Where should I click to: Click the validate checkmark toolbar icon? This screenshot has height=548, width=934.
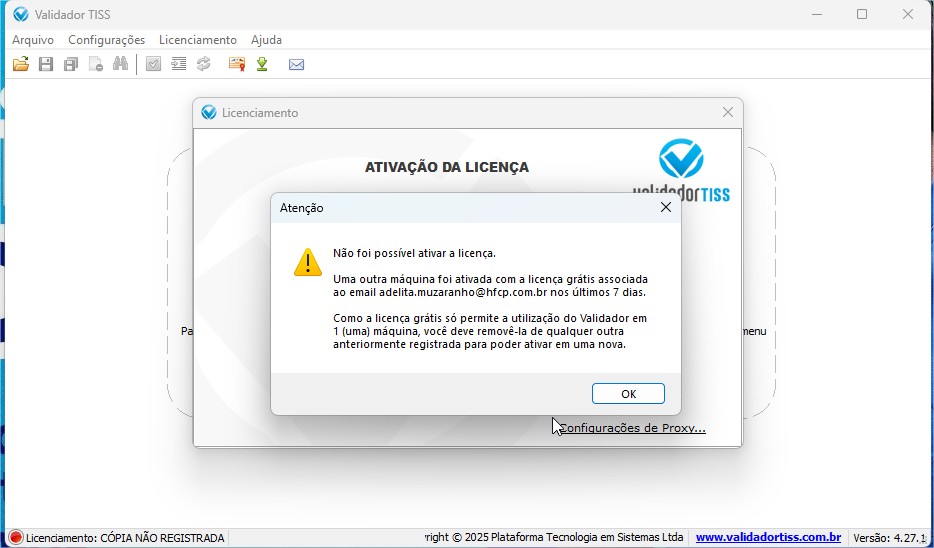click(153, 64)
